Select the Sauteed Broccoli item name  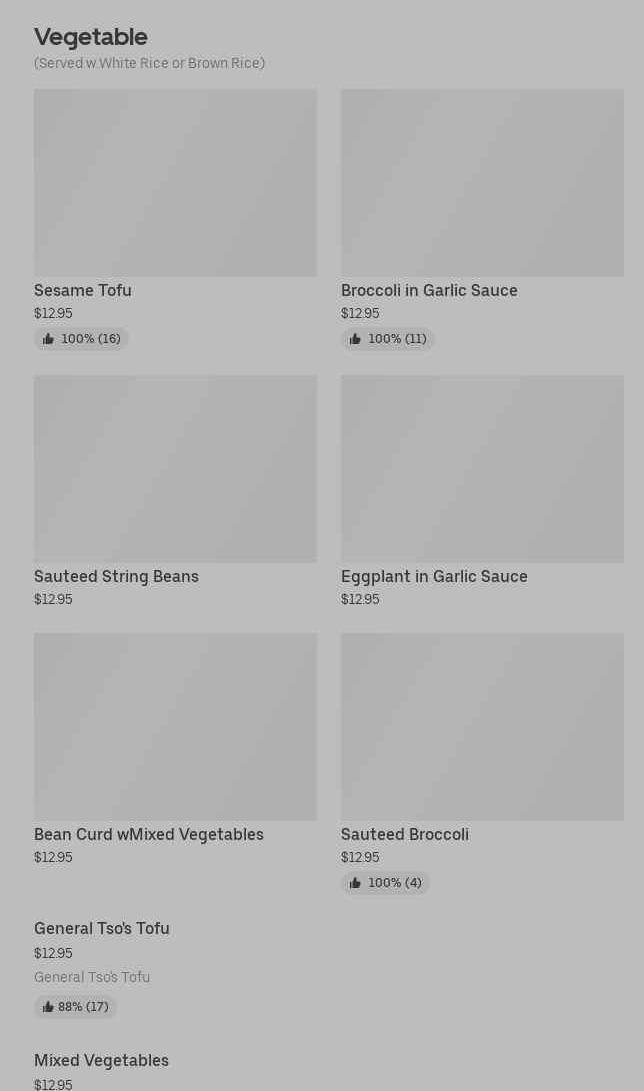(x=405, y=835)
